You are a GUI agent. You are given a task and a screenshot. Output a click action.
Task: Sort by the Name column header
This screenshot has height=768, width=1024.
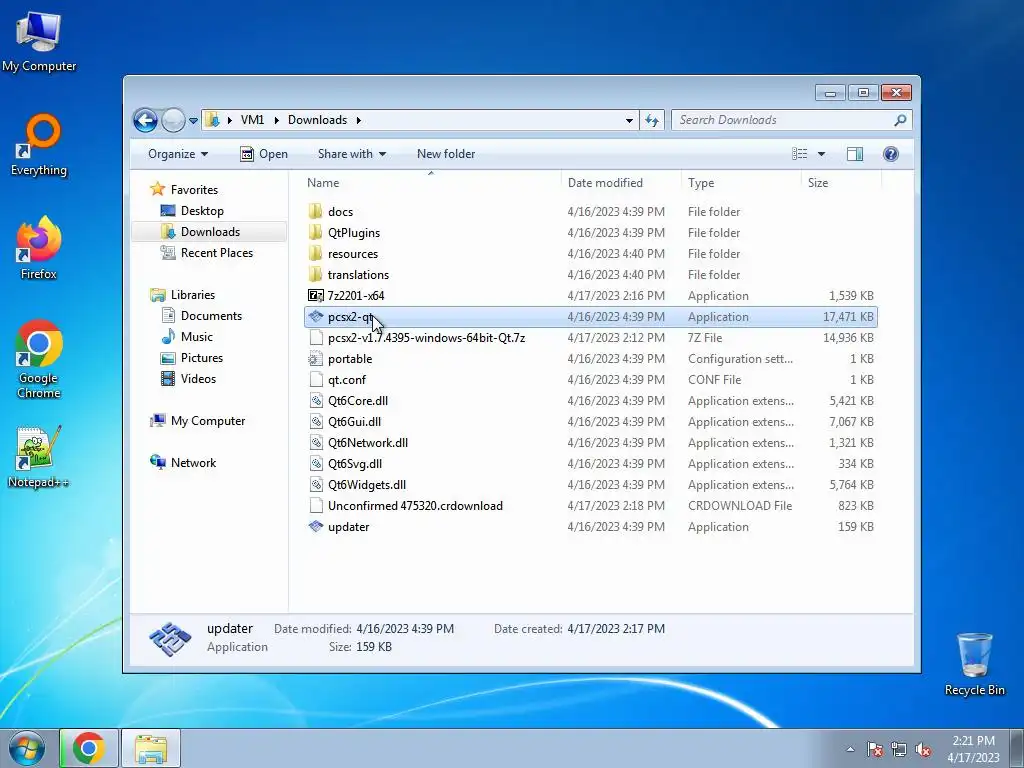[x=432, y=183]
